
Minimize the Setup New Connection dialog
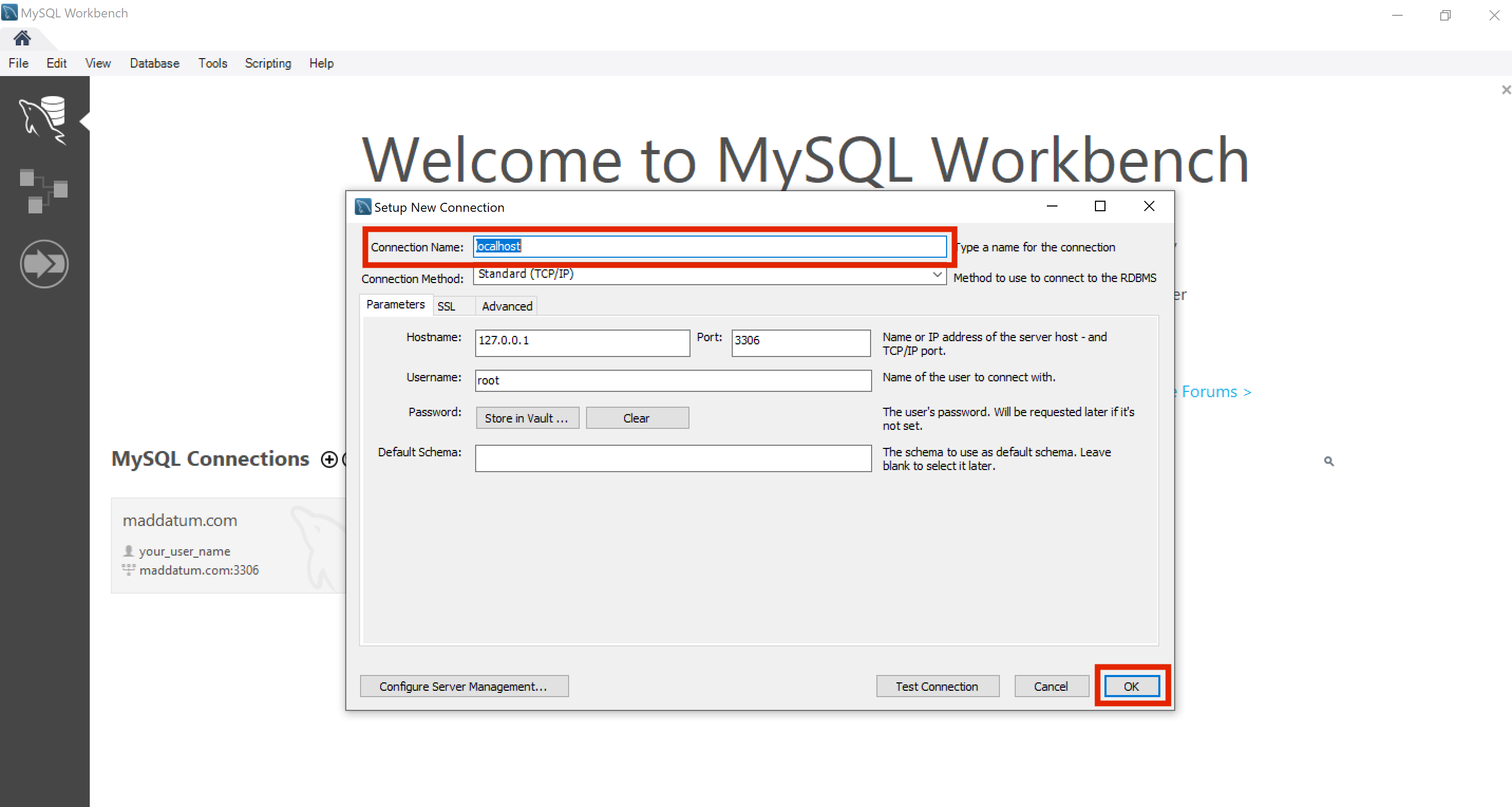tap(1052, 206)
